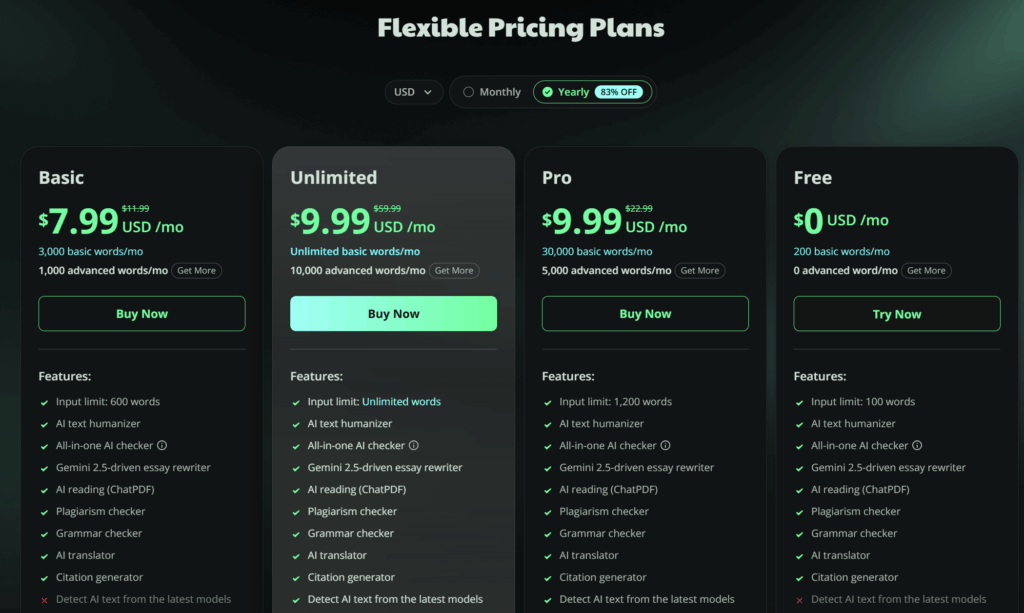Click Try Now on the Free plan

(896, 314)
